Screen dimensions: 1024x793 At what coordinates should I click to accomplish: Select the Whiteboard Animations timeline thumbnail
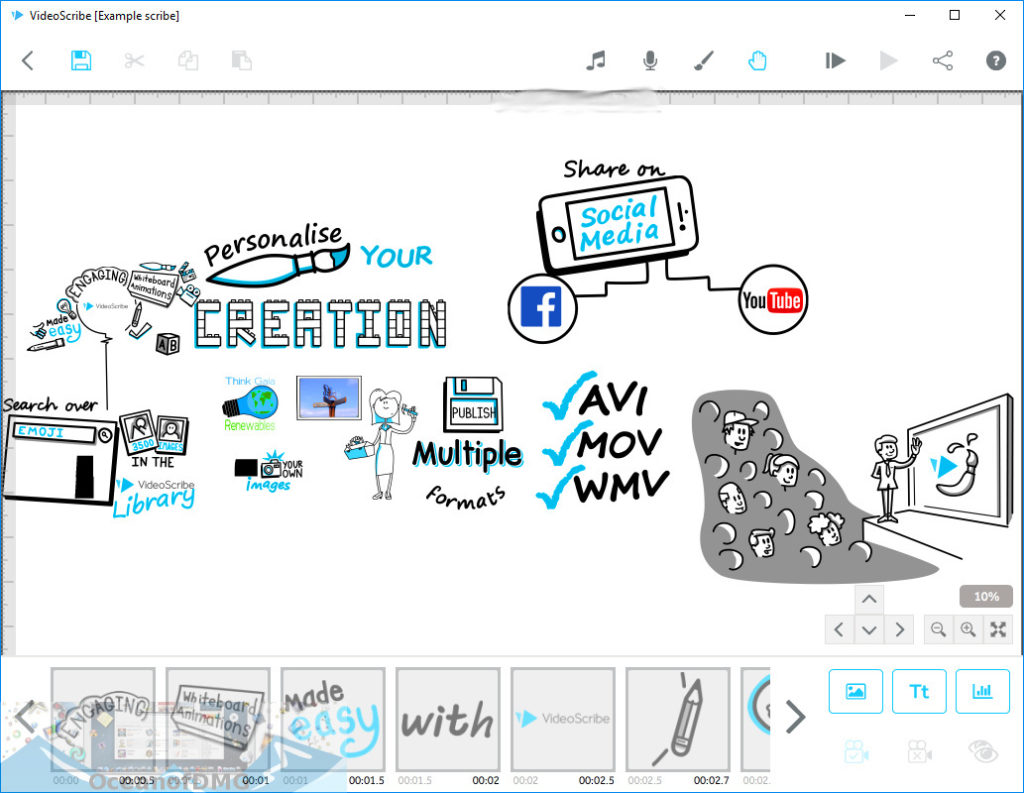point(218,720)
